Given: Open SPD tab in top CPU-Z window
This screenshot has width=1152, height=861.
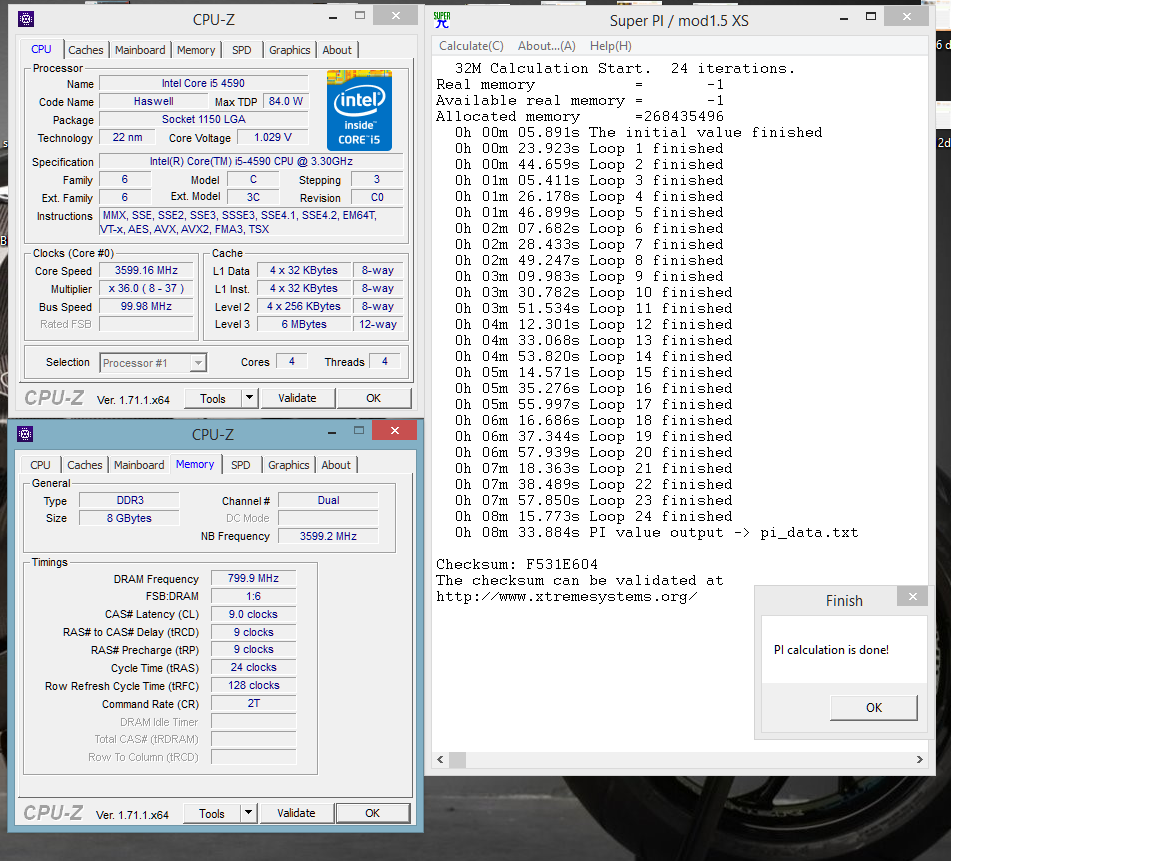Looking at the screenshot, I should (242, 50).
